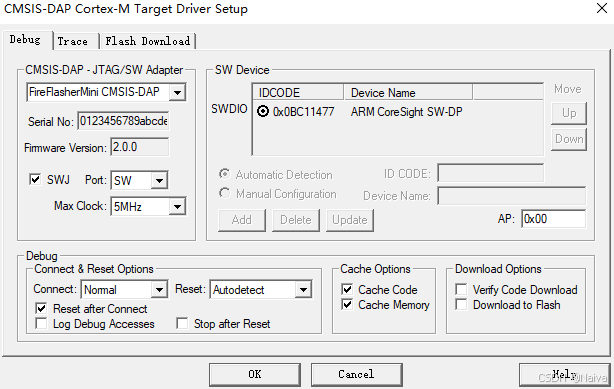Select the 0x0BC11477 IDCODE radio button

(263, 112)
